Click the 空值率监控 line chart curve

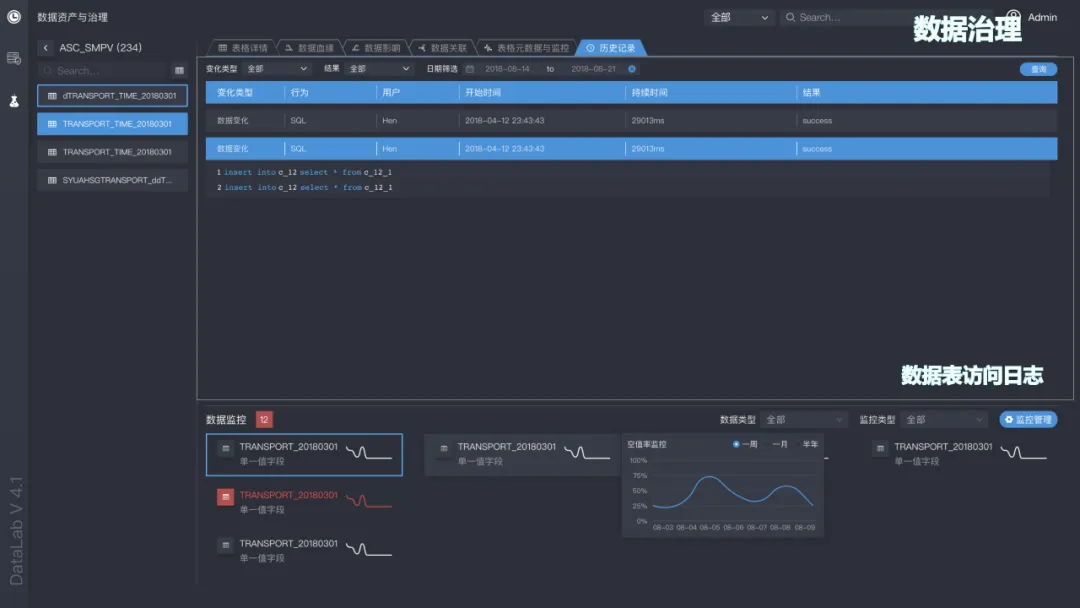[x=732, y=491]
